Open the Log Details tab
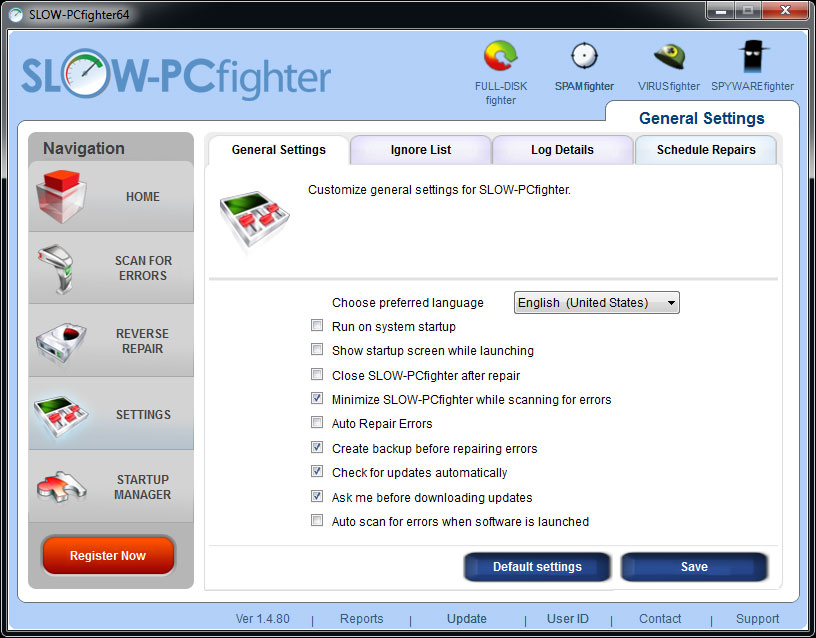The height and width of the screenshot is (638, 816). point(562,150)
